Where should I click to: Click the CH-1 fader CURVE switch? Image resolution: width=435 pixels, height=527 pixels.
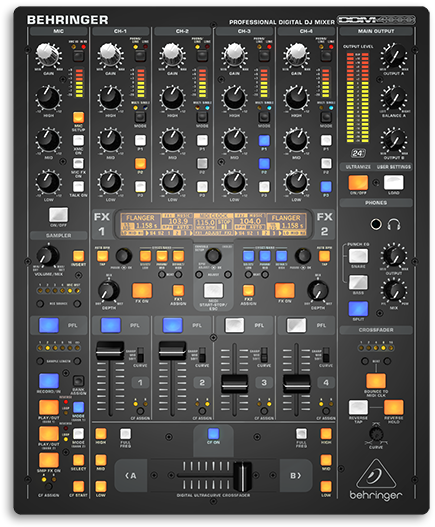click(140, 355)
